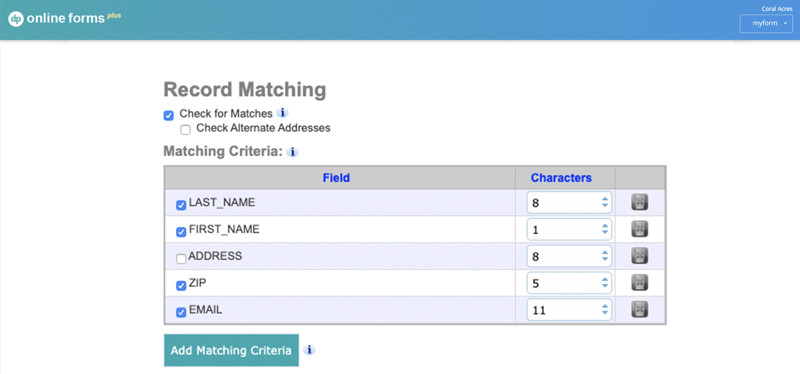800x374 pixels.
Task: Uncheck the ZIP field checkbox
Action: tap(181, 286)
